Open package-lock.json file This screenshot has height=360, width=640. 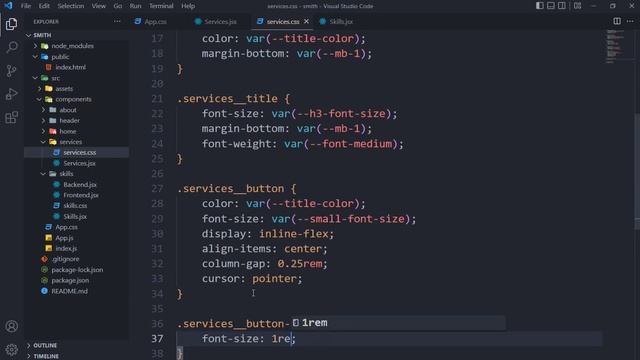(77, 269)
